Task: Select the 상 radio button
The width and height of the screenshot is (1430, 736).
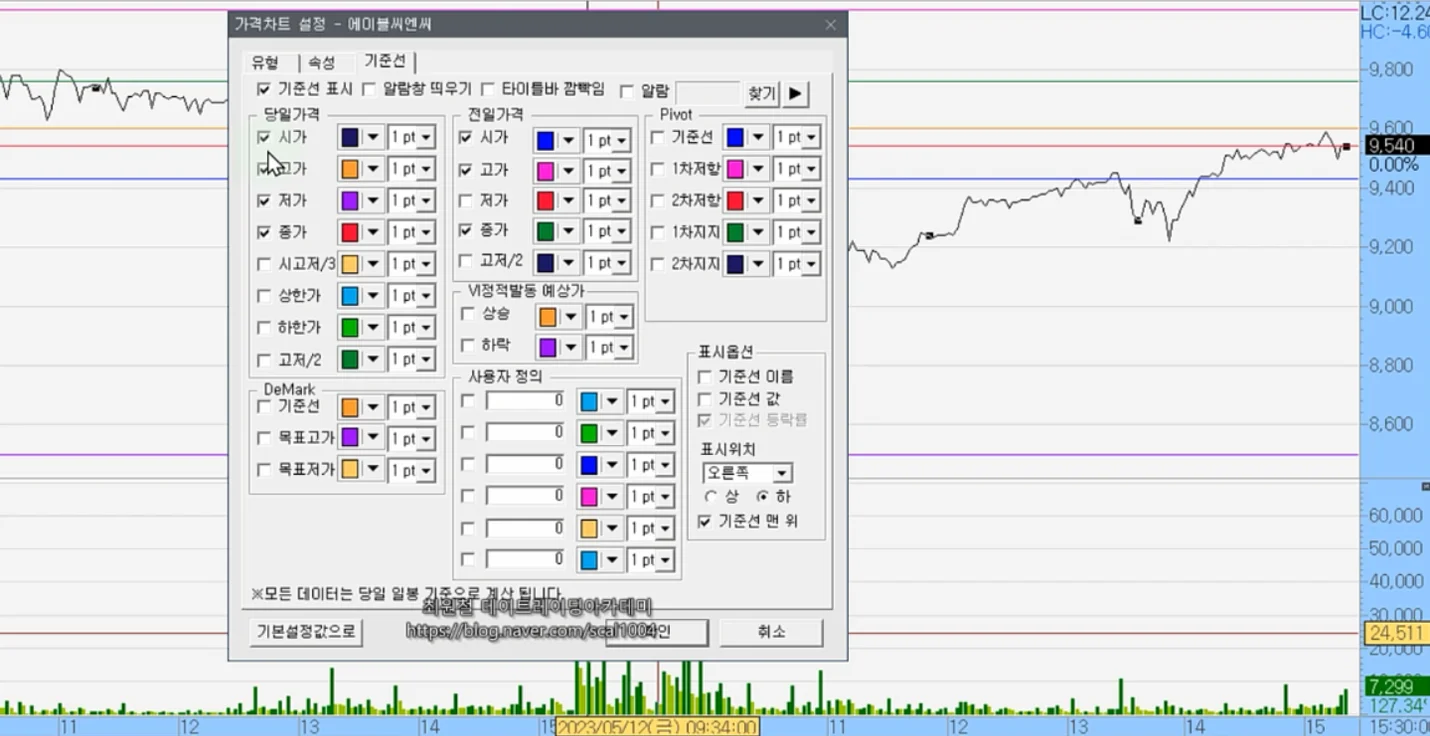Action: [x=711, y=496]
